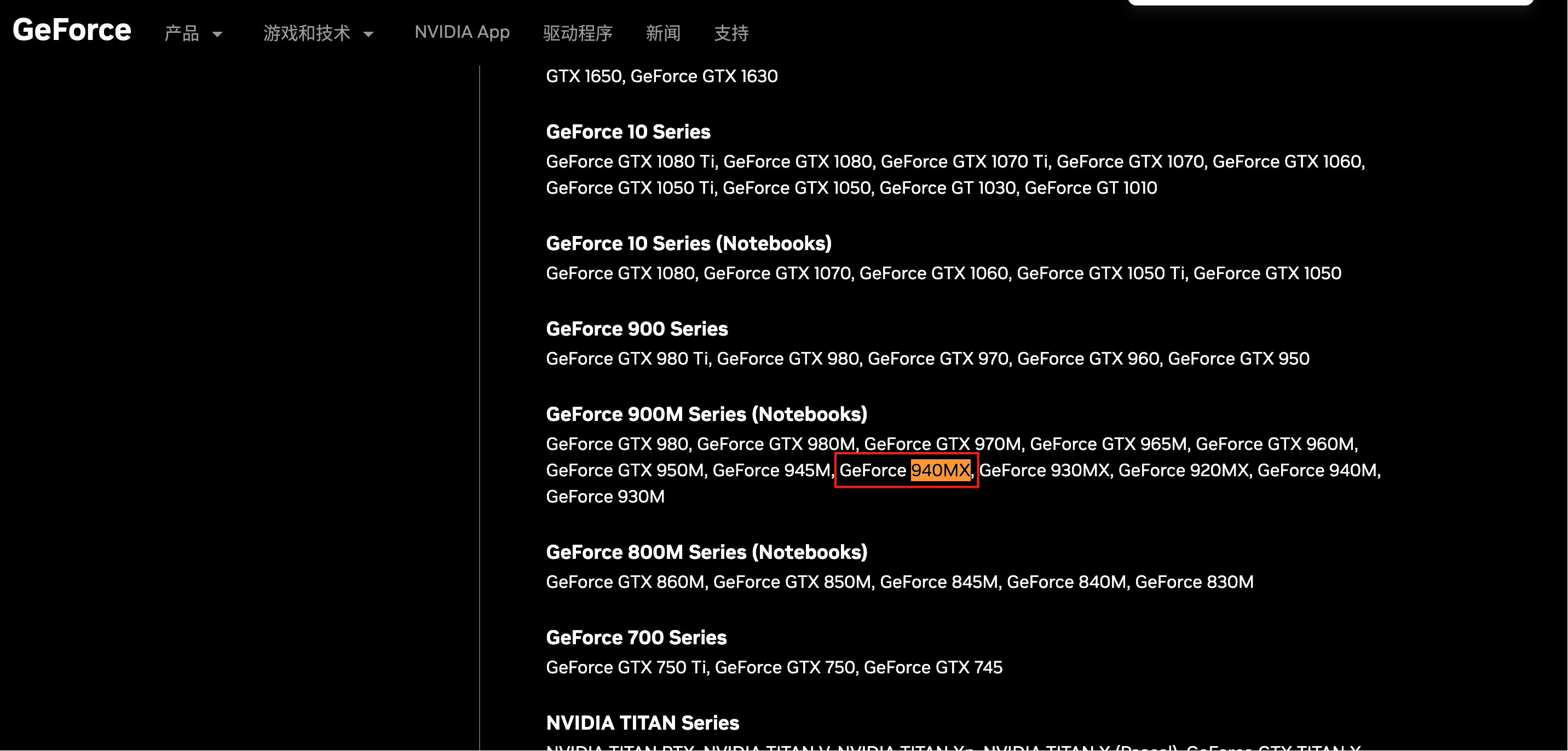Click the GeForce 10 Series heading

pyautogui.click(x=627, y=131)
